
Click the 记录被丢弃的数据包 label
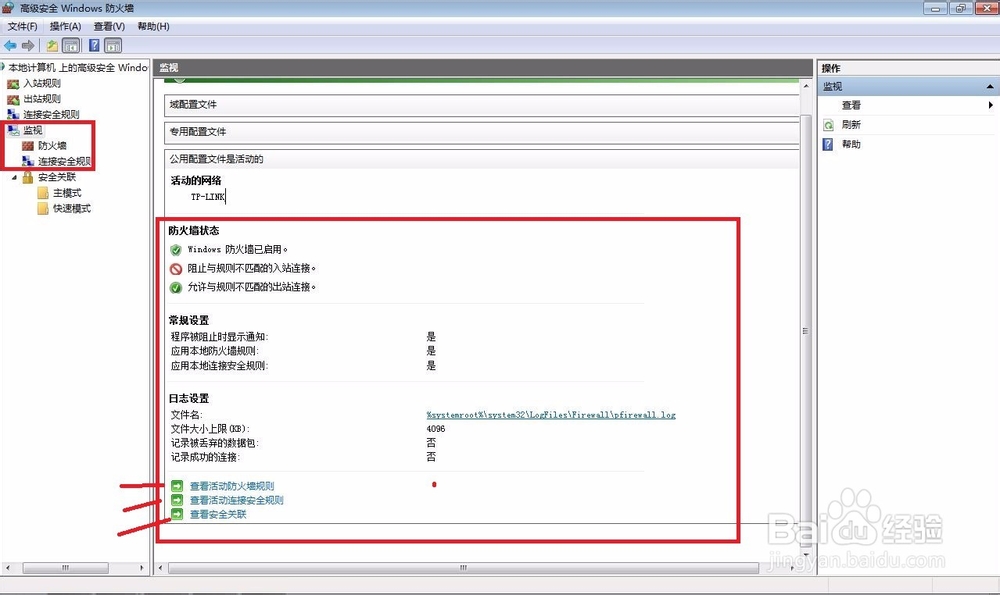214,443
